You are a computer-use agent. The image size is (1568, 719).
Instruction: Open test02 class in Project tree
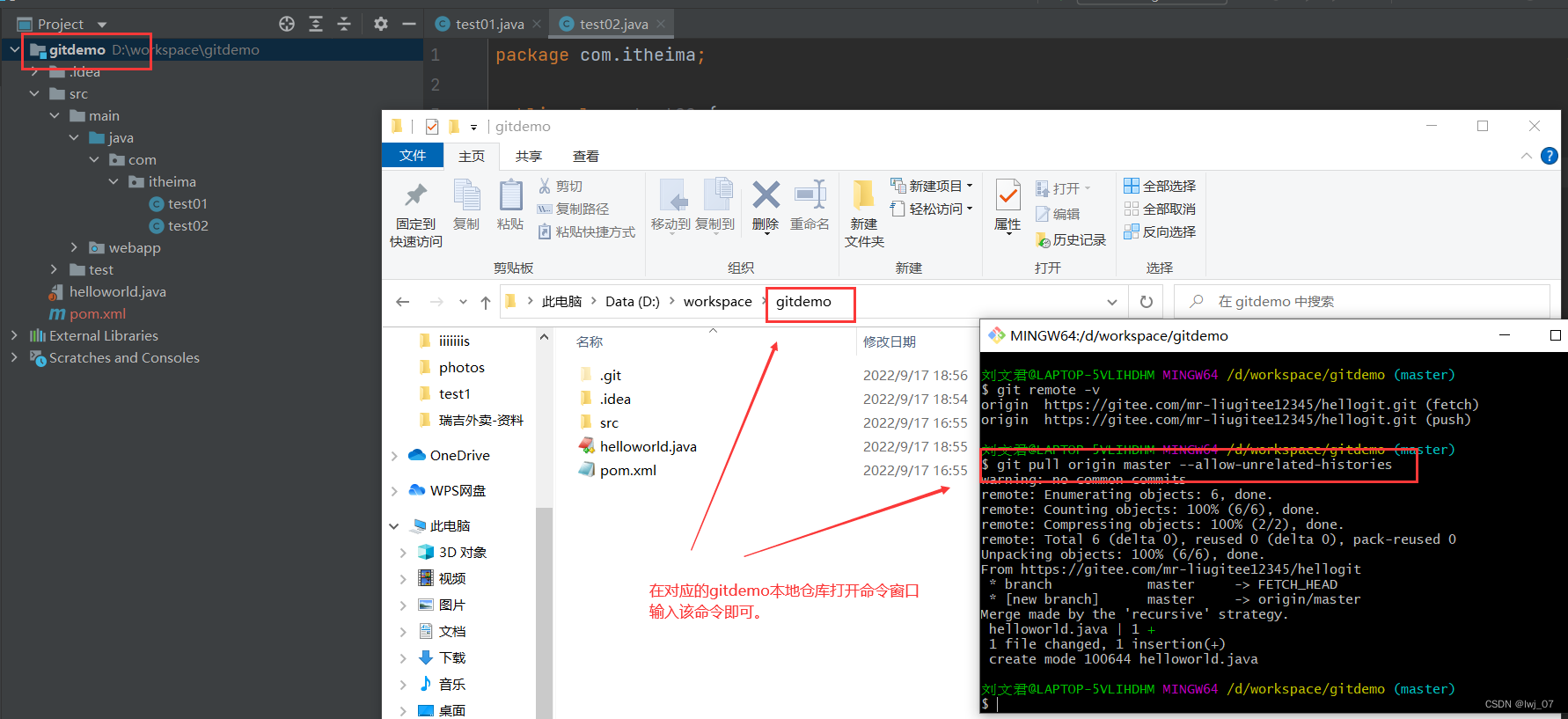coord(179,225)
